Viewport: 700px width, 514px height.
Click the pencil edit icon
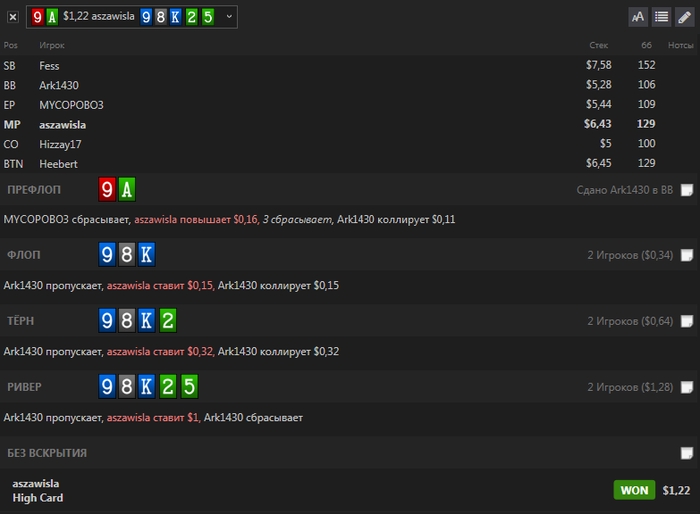click(684, 17)
